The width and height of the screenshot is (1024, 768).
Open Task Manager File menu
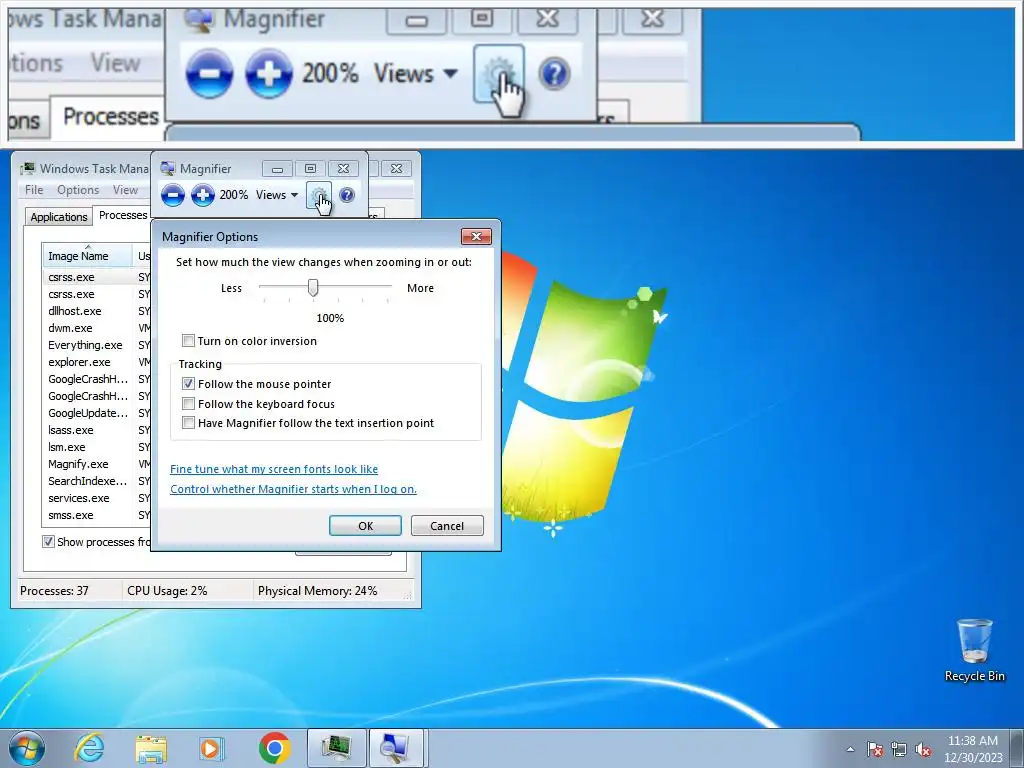tap(34, 190)
